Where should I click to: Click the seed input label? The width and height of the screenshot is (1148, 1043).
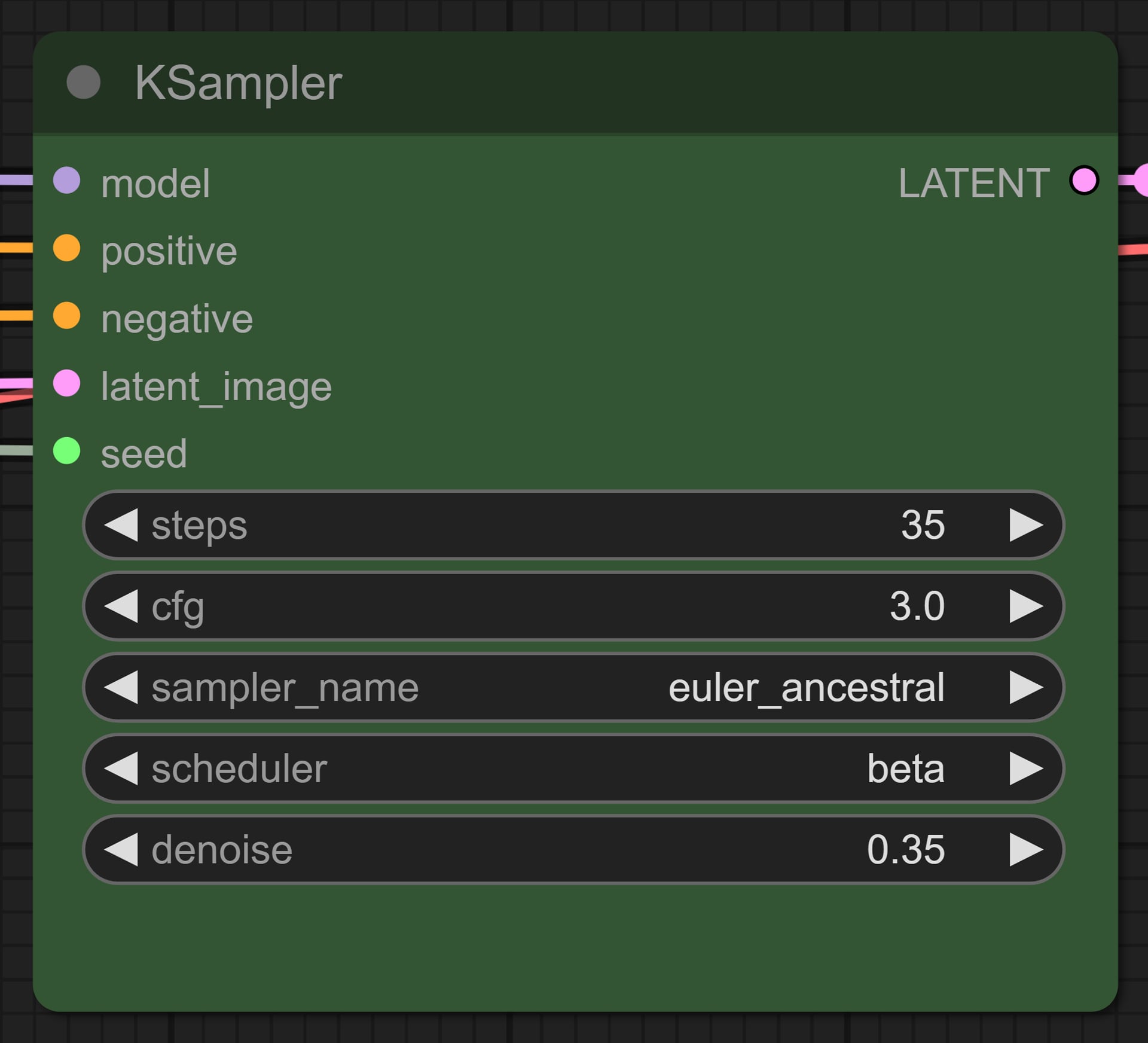tap(144, 454)
